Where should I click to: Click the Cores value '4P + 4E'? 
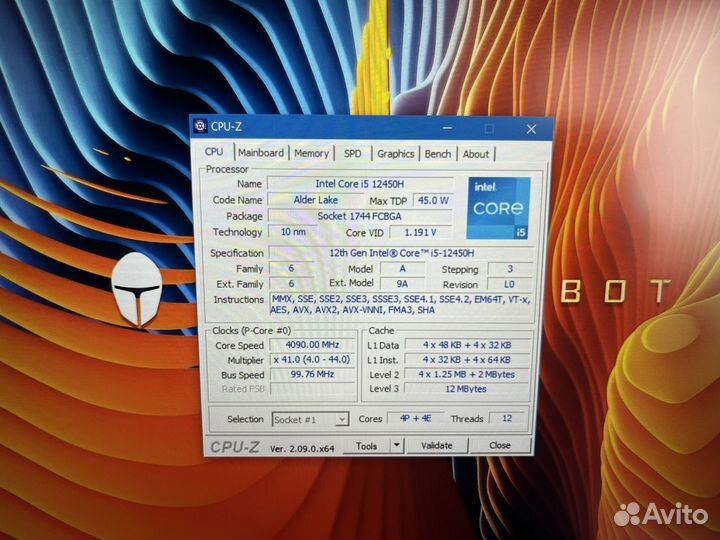pyautogui.click(x=415, y=418)
